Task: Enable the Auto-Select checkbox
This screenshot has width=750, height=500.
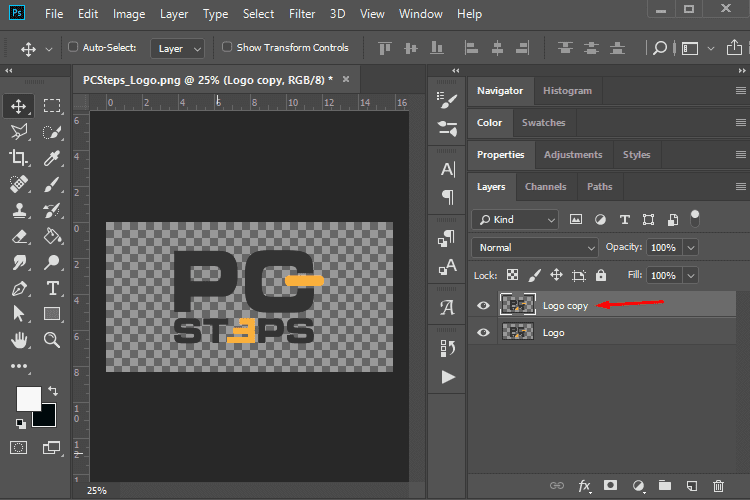Action: pyautogui.click(x=73, y=47)
